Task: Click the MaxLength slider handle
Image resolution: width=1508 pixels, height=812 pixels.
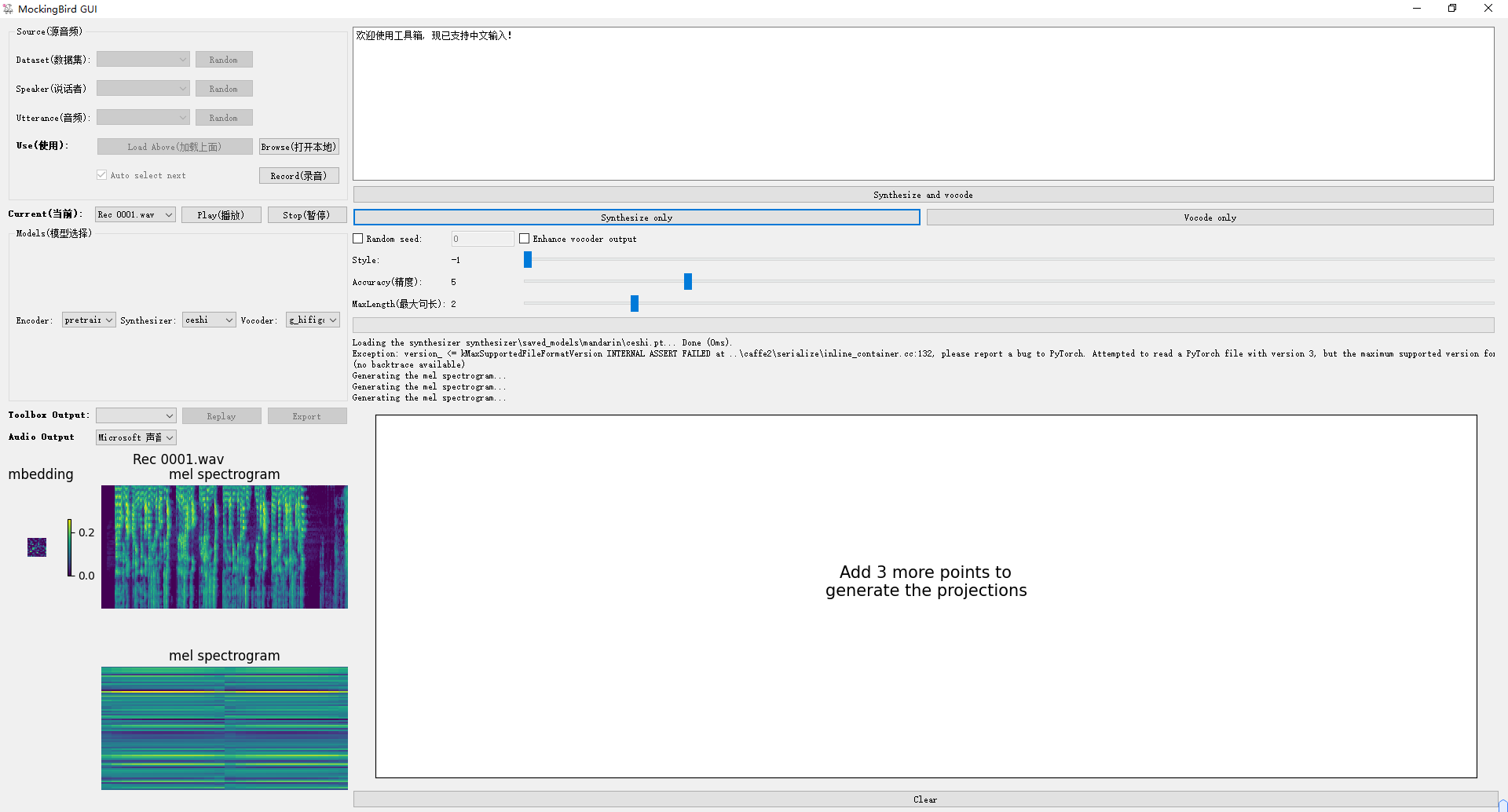Action: tap(635, 304)
